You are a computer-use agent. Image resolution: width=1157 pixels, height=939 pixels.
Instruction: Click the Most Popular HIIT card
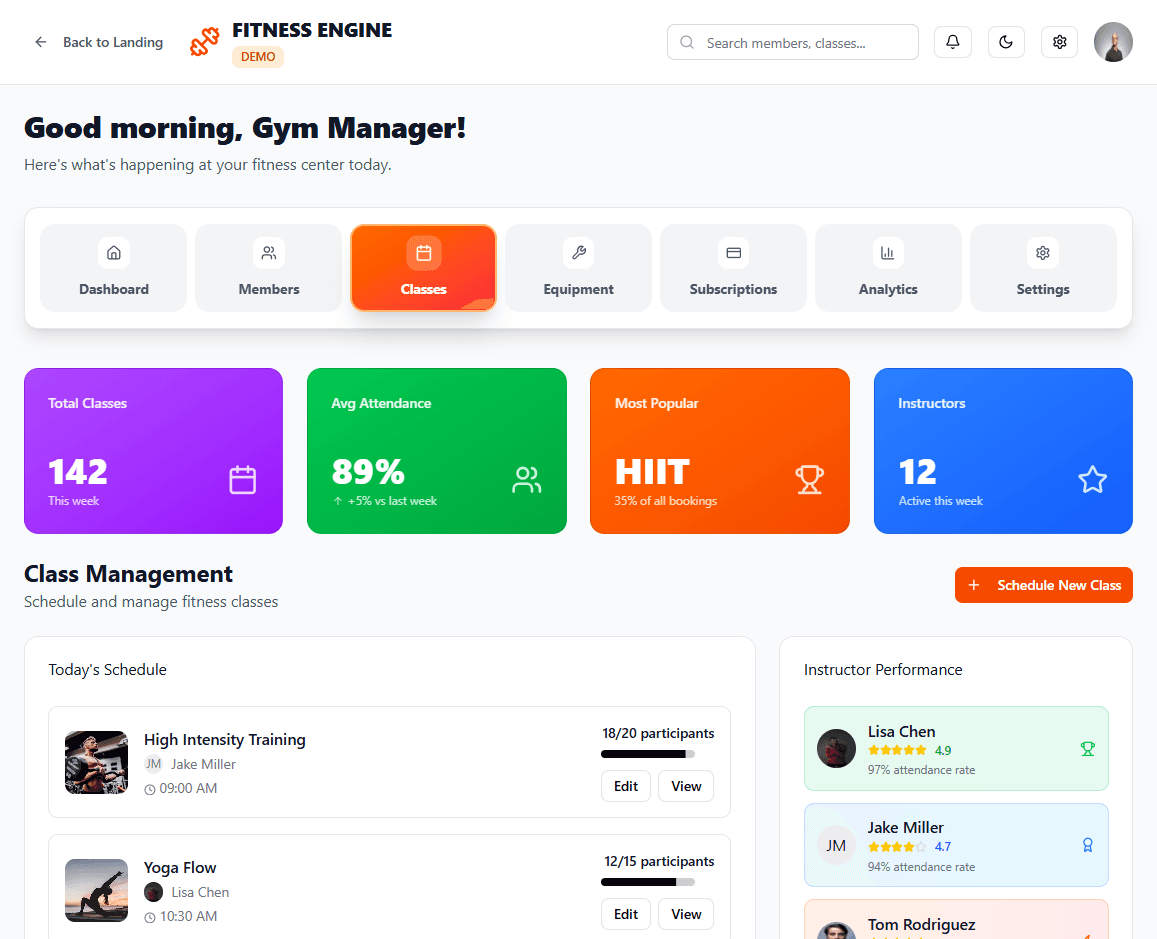(x=719, y=451)
